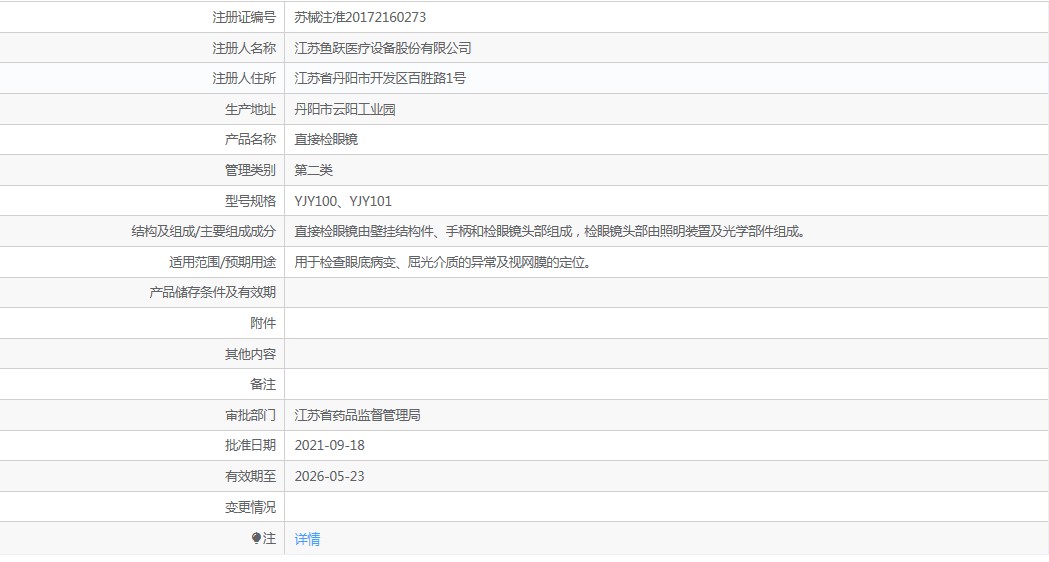Screen dimensions: 1049x562
Task: Click the 注册人住所 label
Action: coord(244,78)
